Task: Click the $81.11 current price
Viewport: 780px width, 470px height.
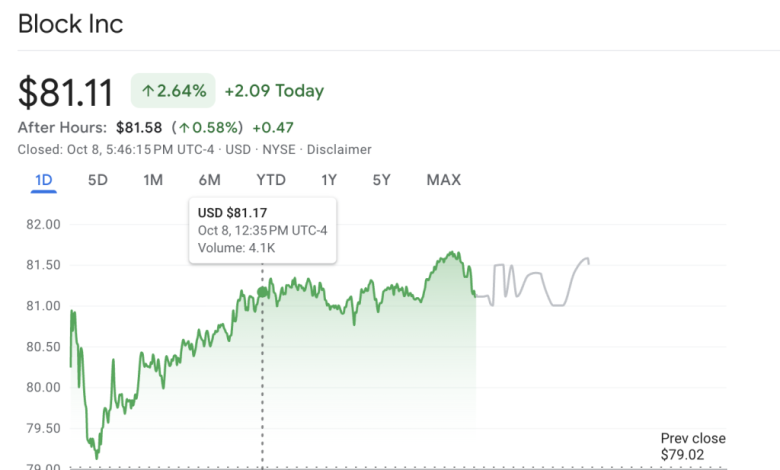Action: click(x=66, y=91)
